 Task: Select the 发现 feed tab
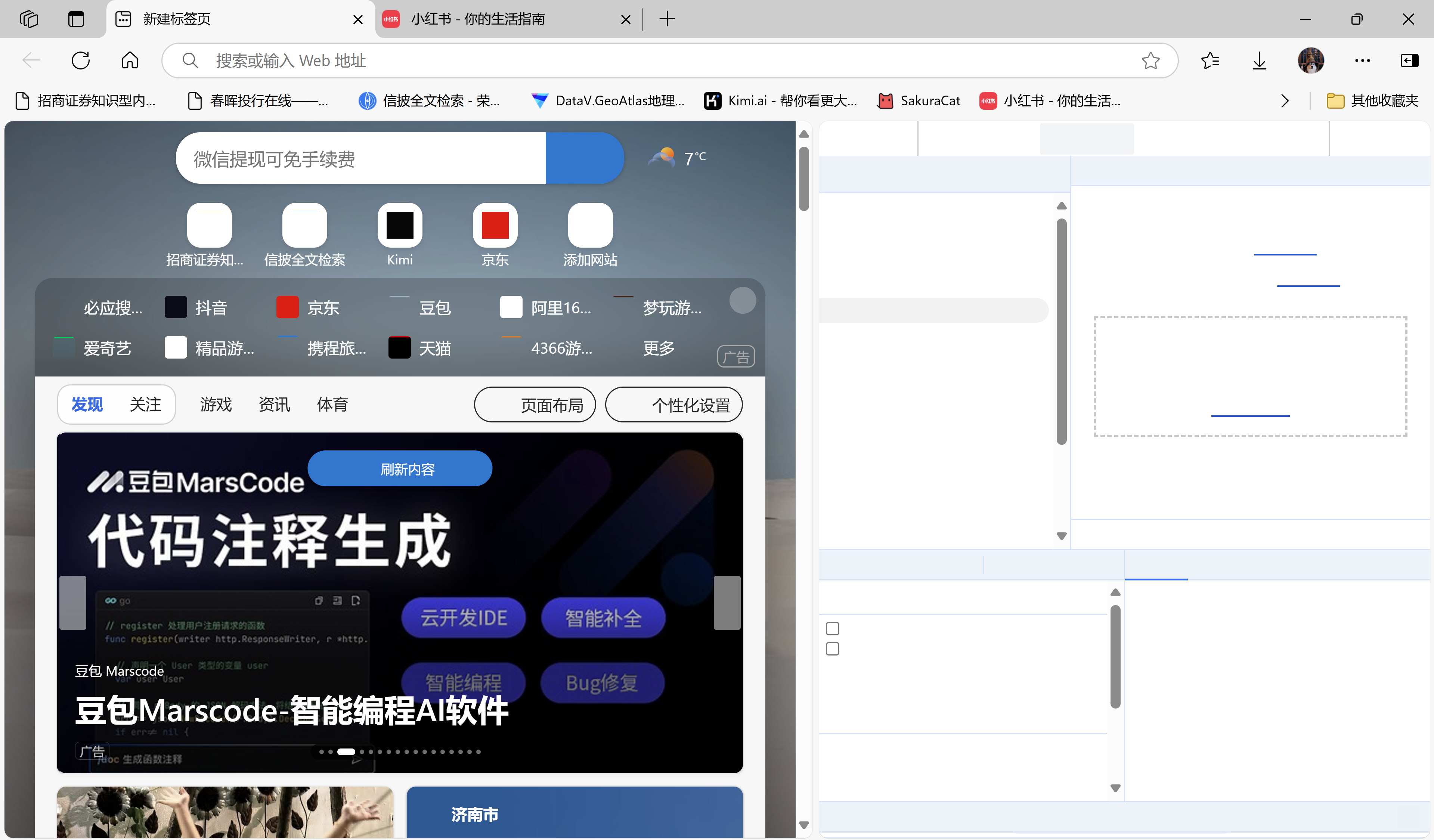coord(87,404)
